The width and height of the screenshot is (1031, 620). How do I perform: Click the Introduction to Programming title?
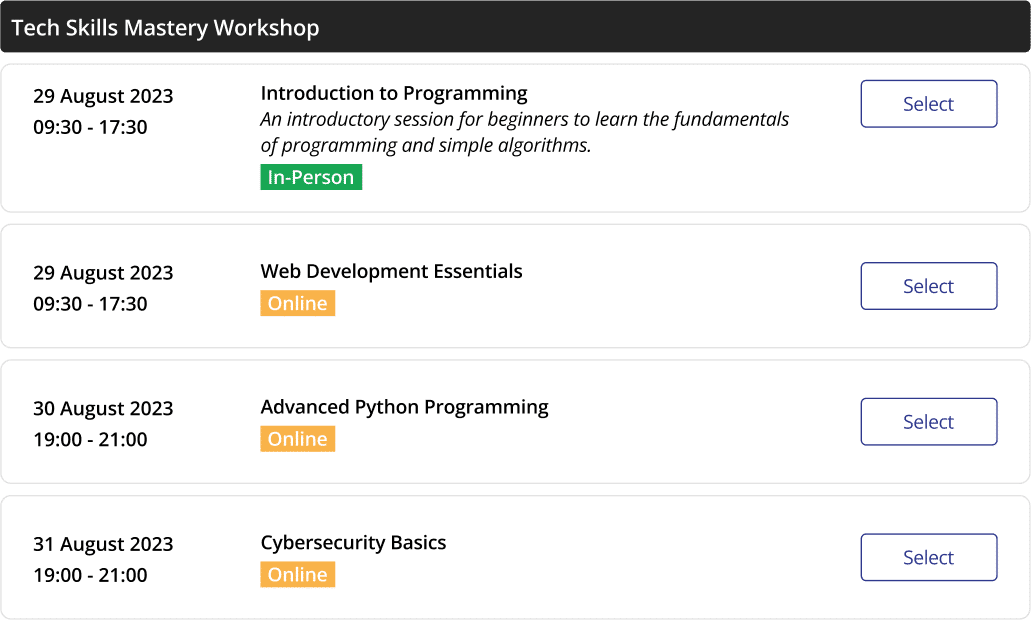393,93
